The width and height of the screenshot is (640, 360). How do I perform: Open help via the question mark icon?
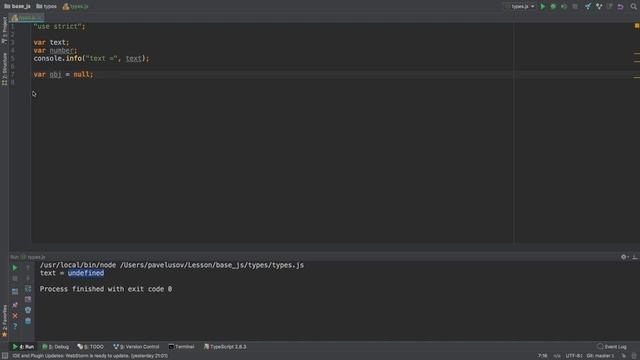pyautogui.click(x=15, y=327)
